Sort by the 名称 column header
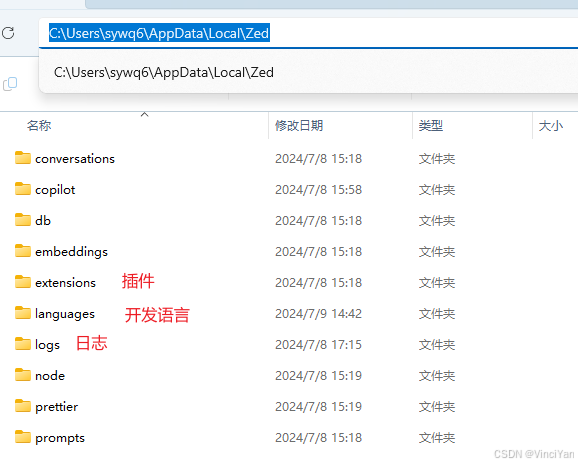 [39, 126]
